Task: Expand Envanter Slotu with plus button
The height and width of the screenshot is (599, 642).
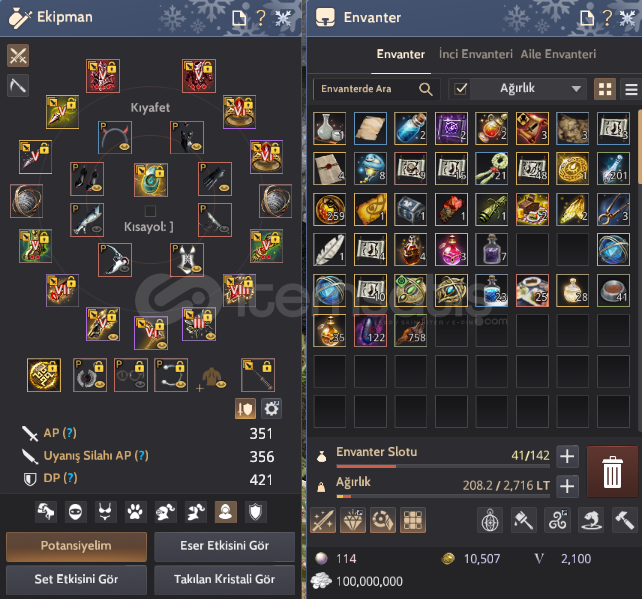Action: point(567,456)
